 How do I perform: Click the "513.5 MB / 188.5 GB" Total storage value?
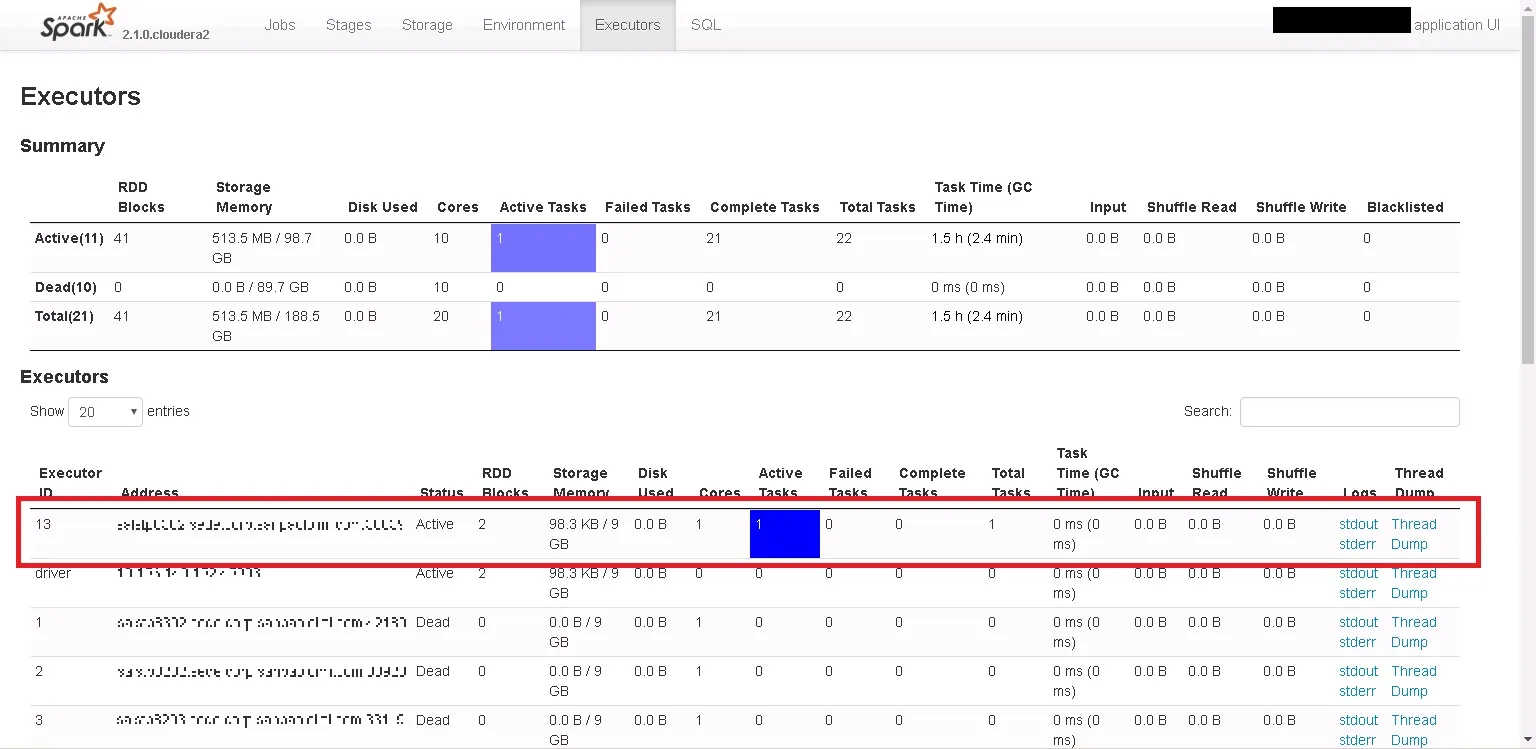266,326
